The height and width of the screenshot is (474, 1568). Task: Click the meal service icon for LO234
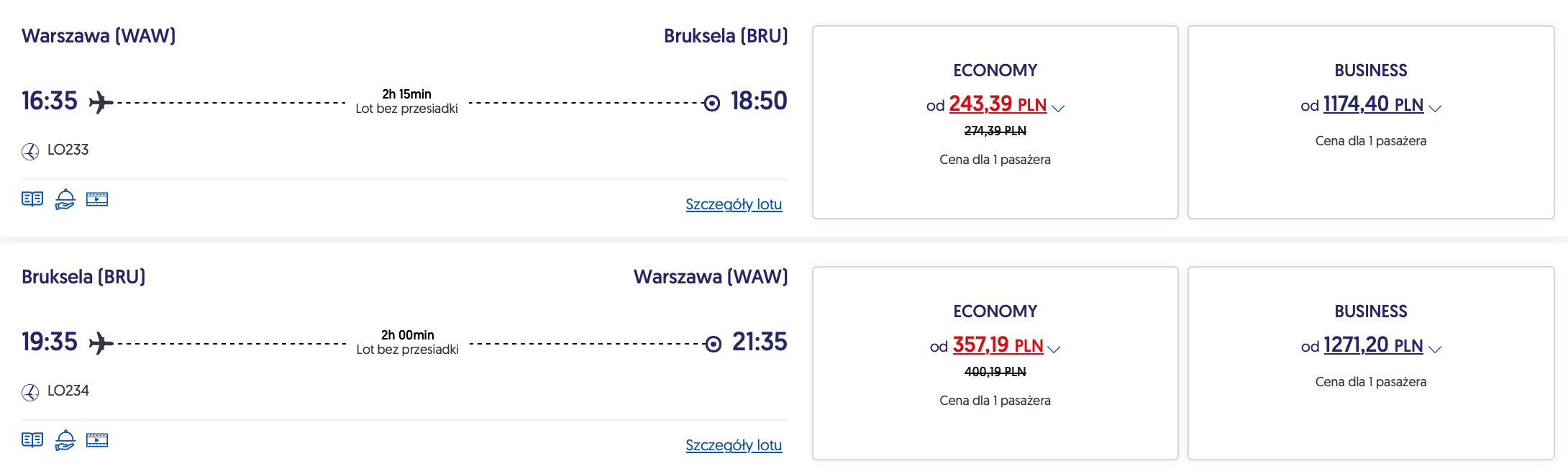65,440
